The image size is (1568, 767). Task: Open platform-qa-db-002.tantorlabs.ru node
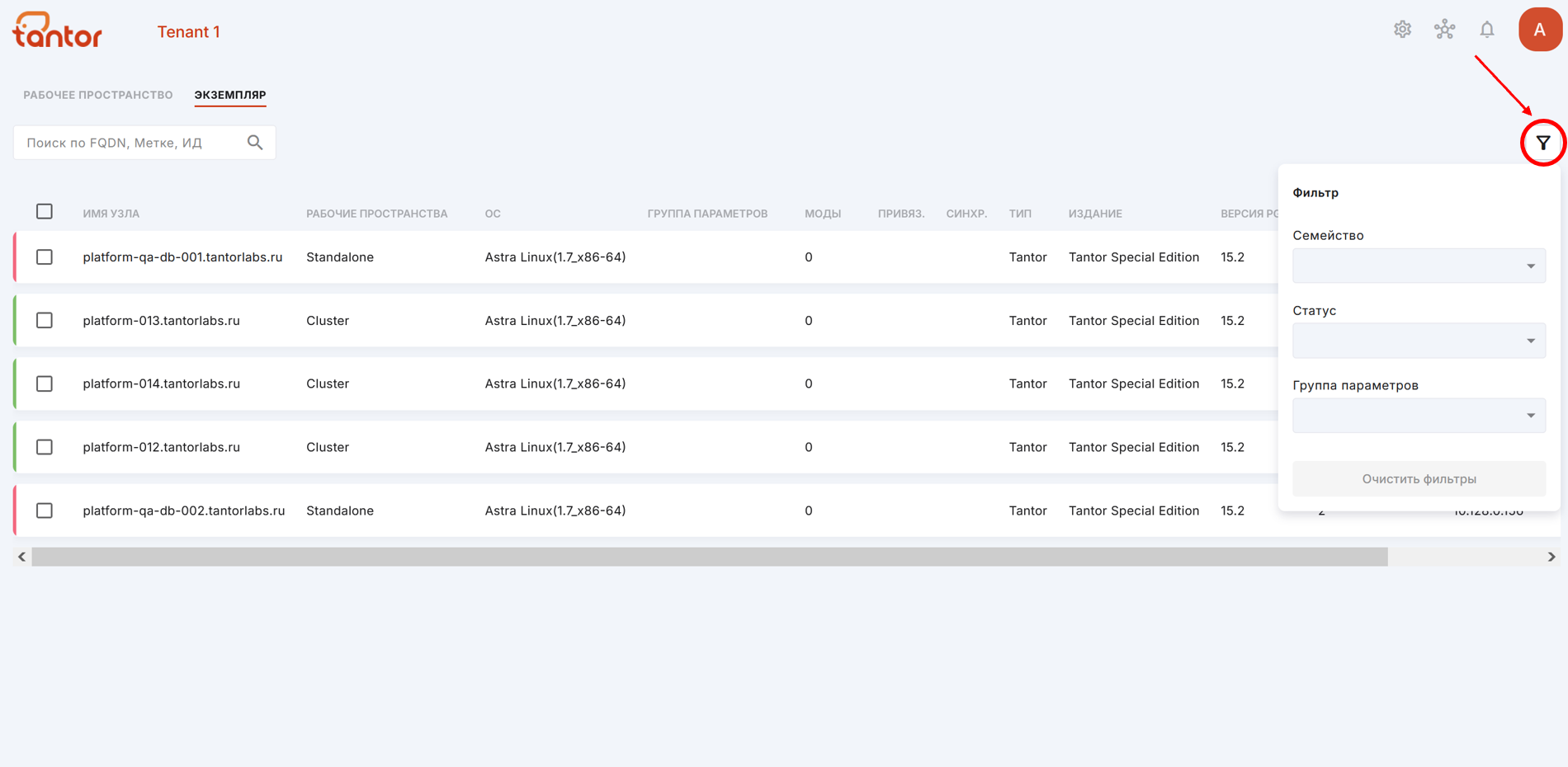(x=184, y=511)
